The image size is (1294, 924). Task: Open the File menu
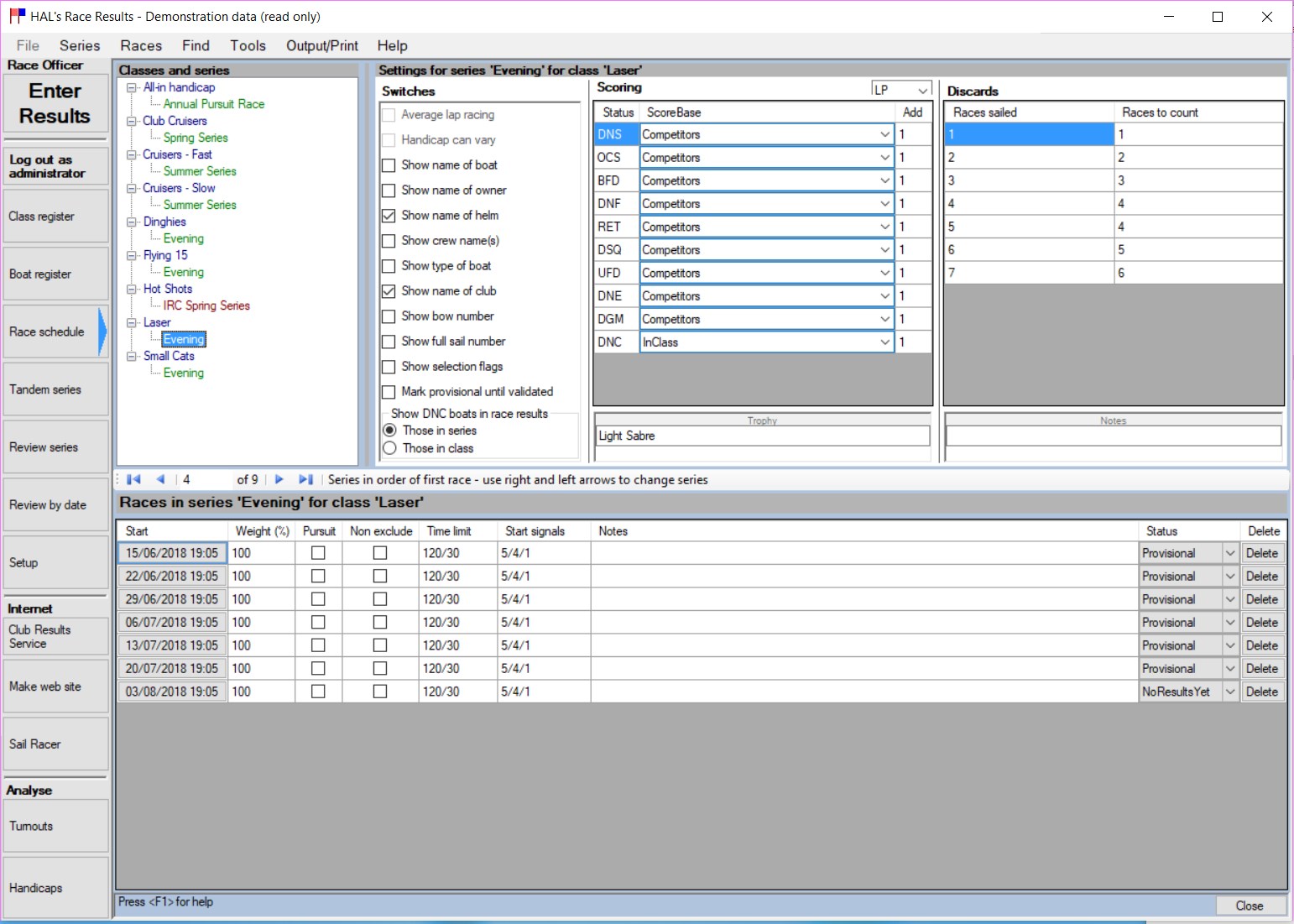(28, 45)
